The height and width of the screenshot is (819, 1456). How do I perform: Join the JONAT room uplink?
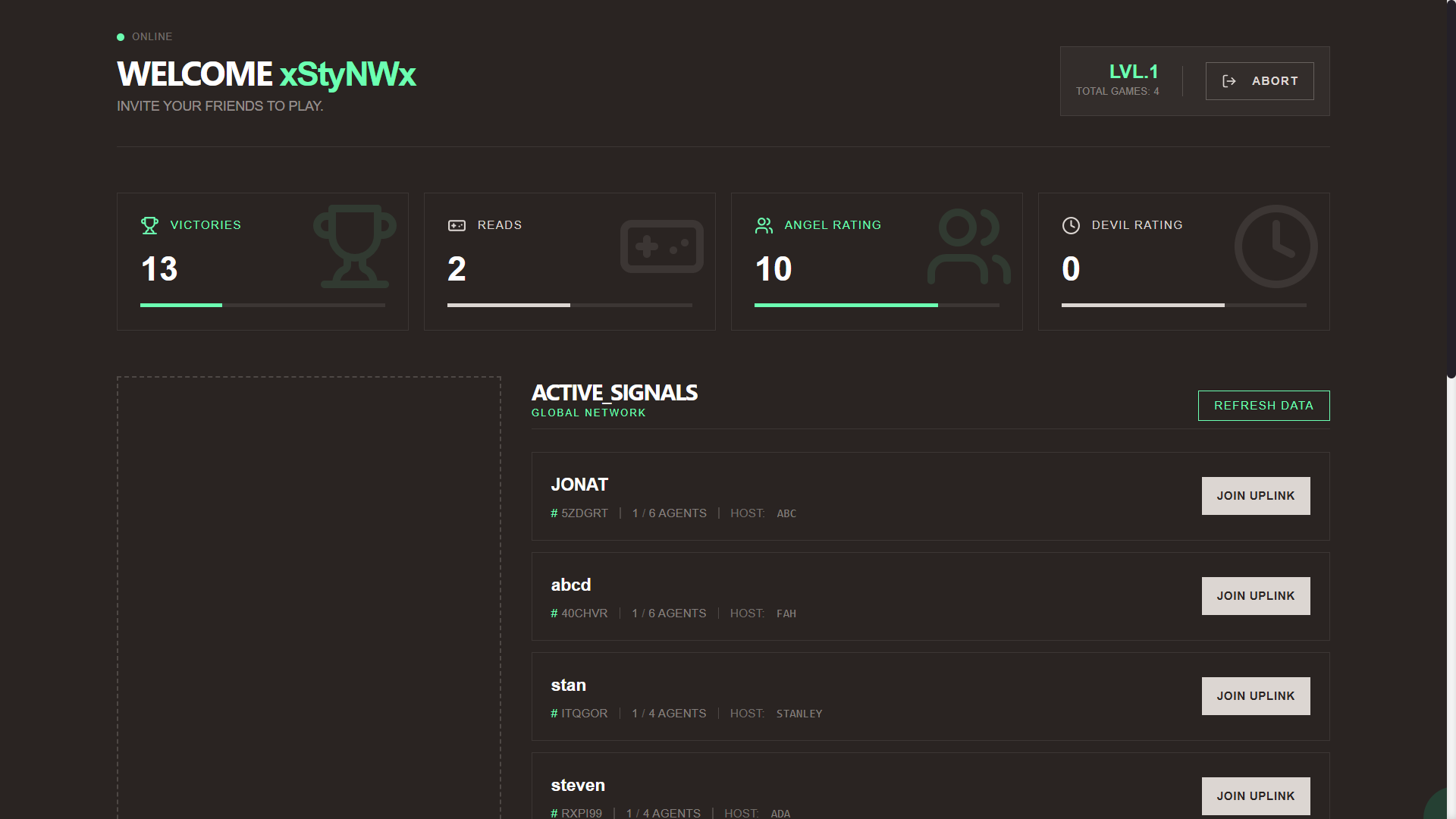[1255, 496]
